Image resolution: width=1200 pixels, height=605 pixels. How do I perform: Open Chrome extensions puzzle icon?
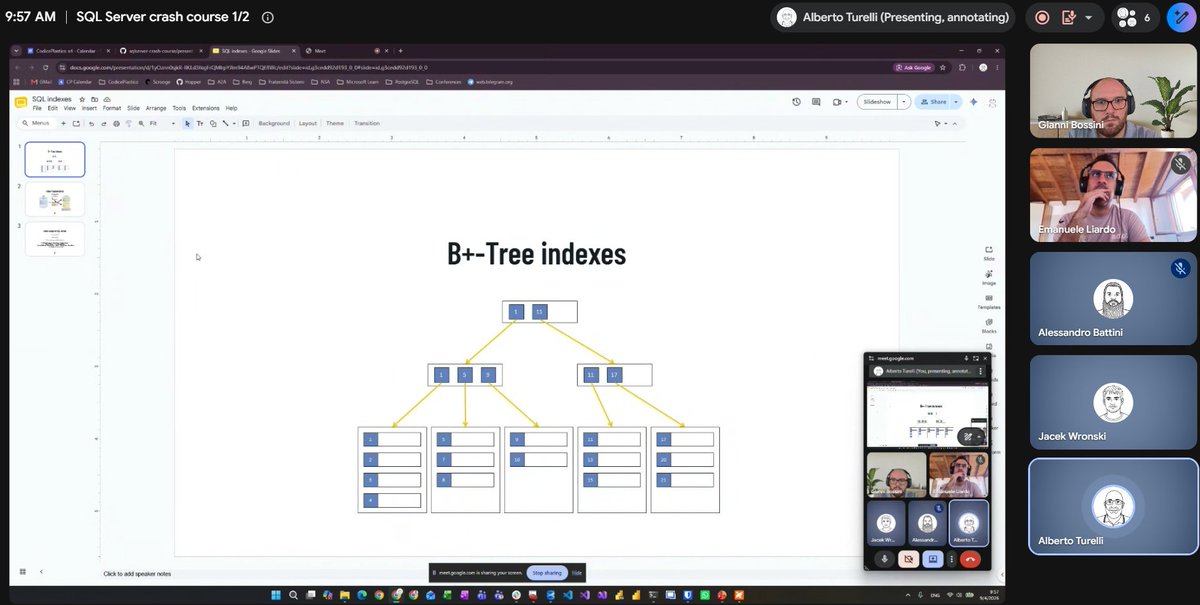coord(962,67)
